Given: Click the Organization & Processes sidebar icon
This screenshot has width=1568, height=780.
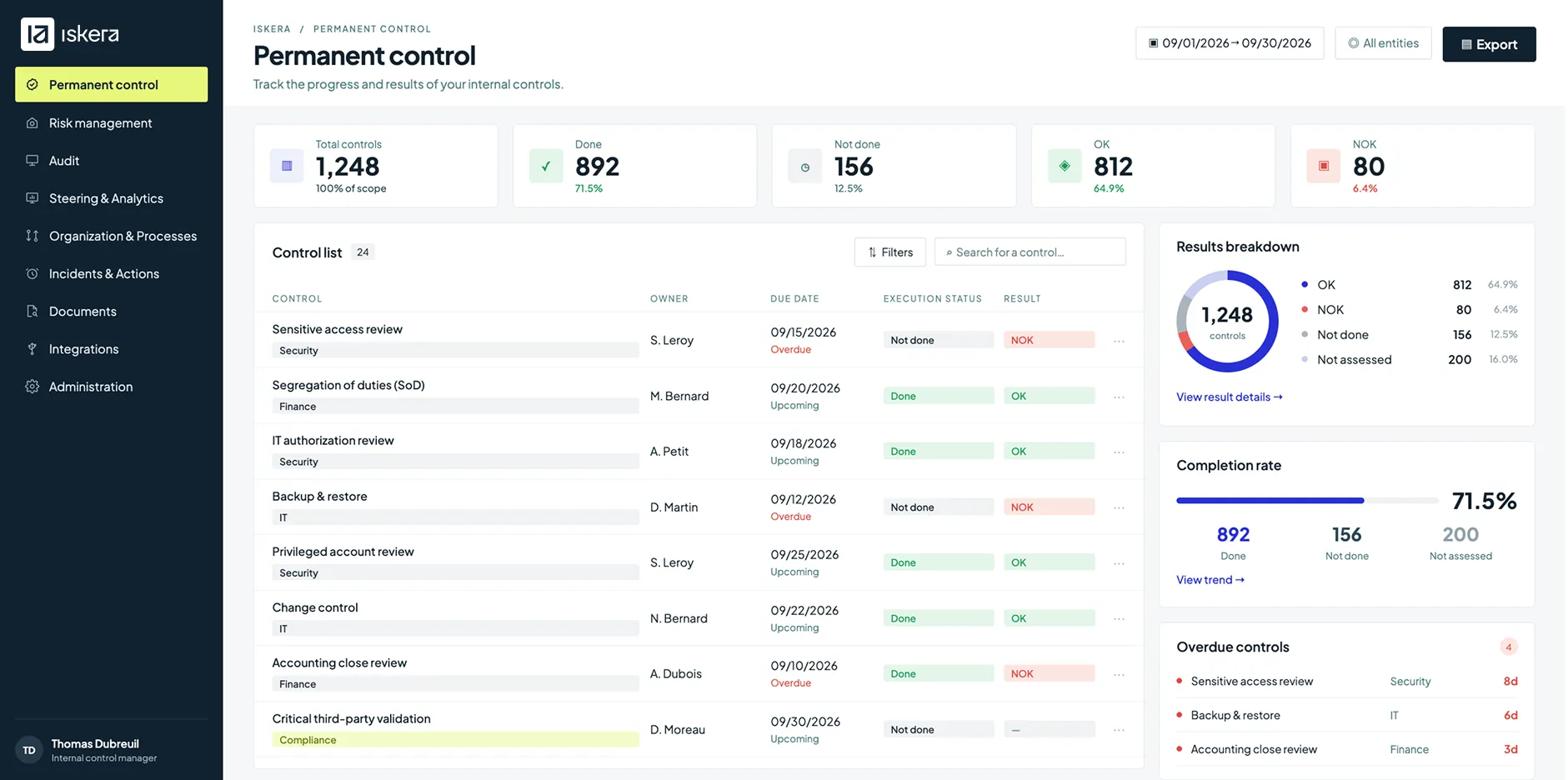Looking at the screenshot, I should tap(33, 236).
